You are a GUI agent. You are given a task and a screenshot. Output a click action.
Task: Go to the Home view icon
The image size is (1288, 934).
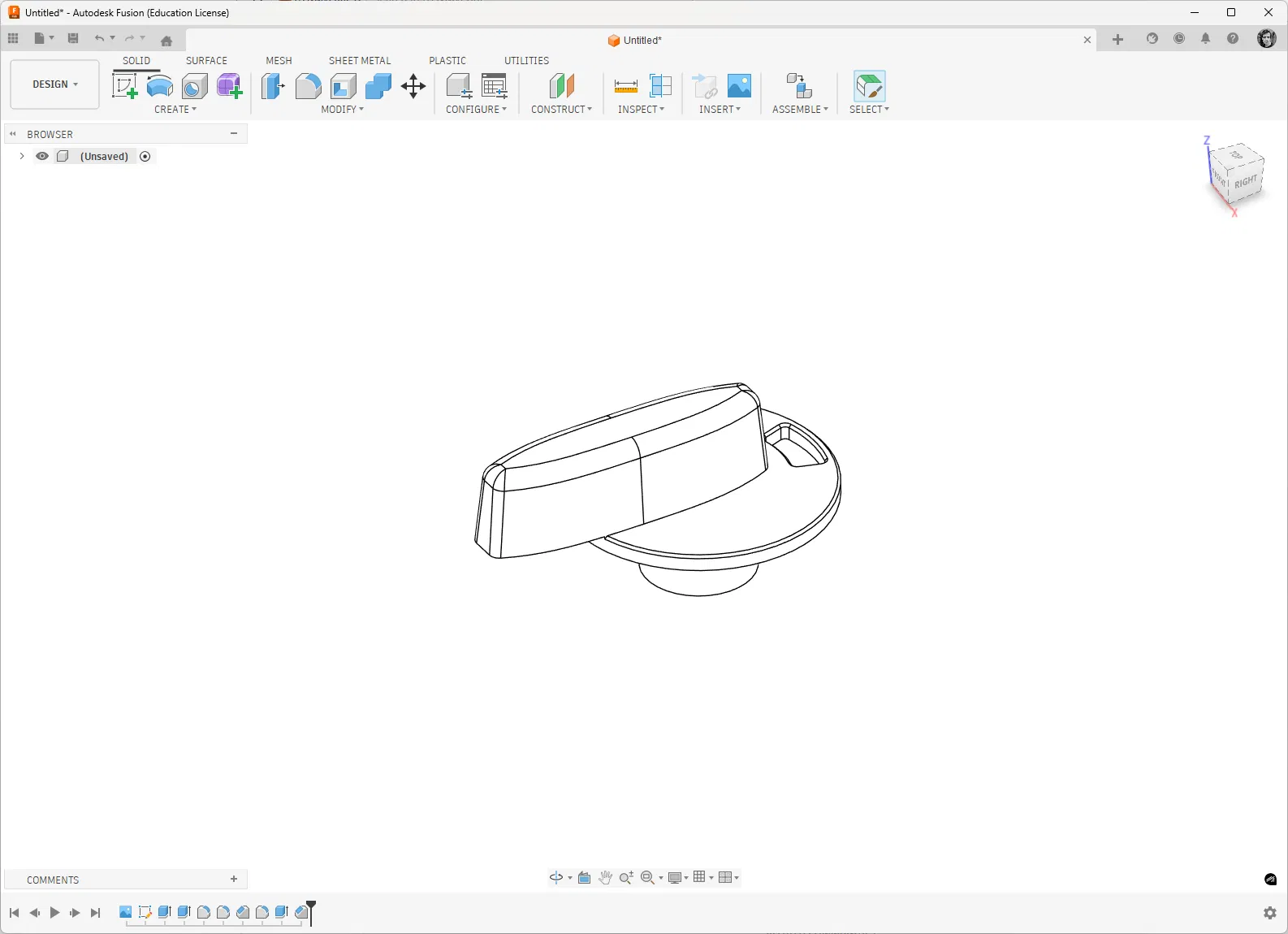pyautogui.click(x=166, y=41)
